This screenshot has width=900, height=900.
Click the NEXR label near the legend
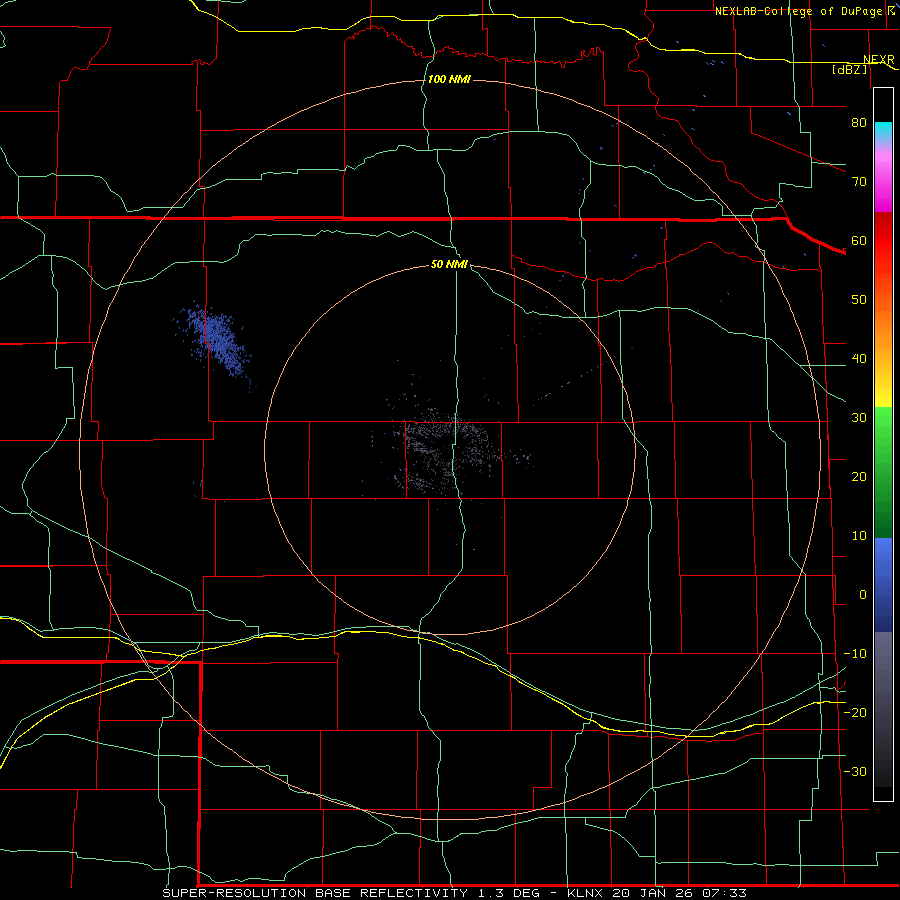(878, 60)
